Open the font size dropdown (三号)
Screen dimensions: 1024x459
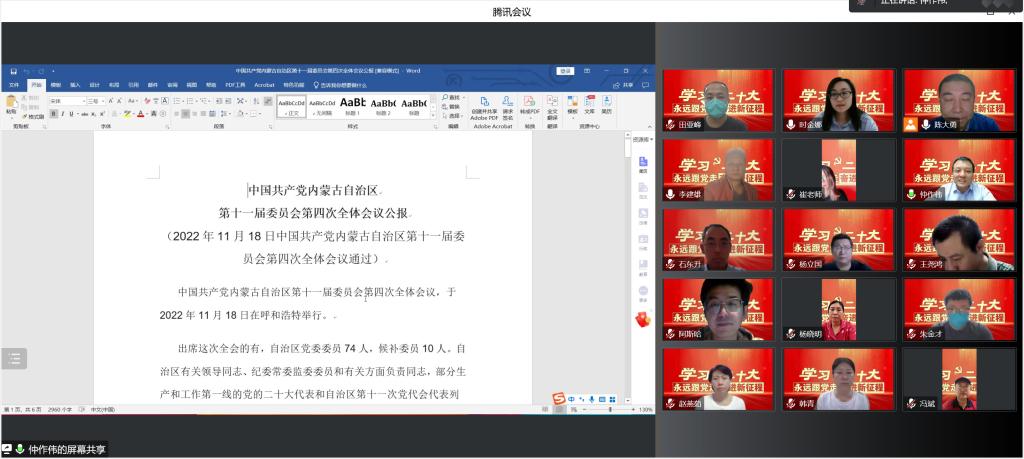(102, 101)
